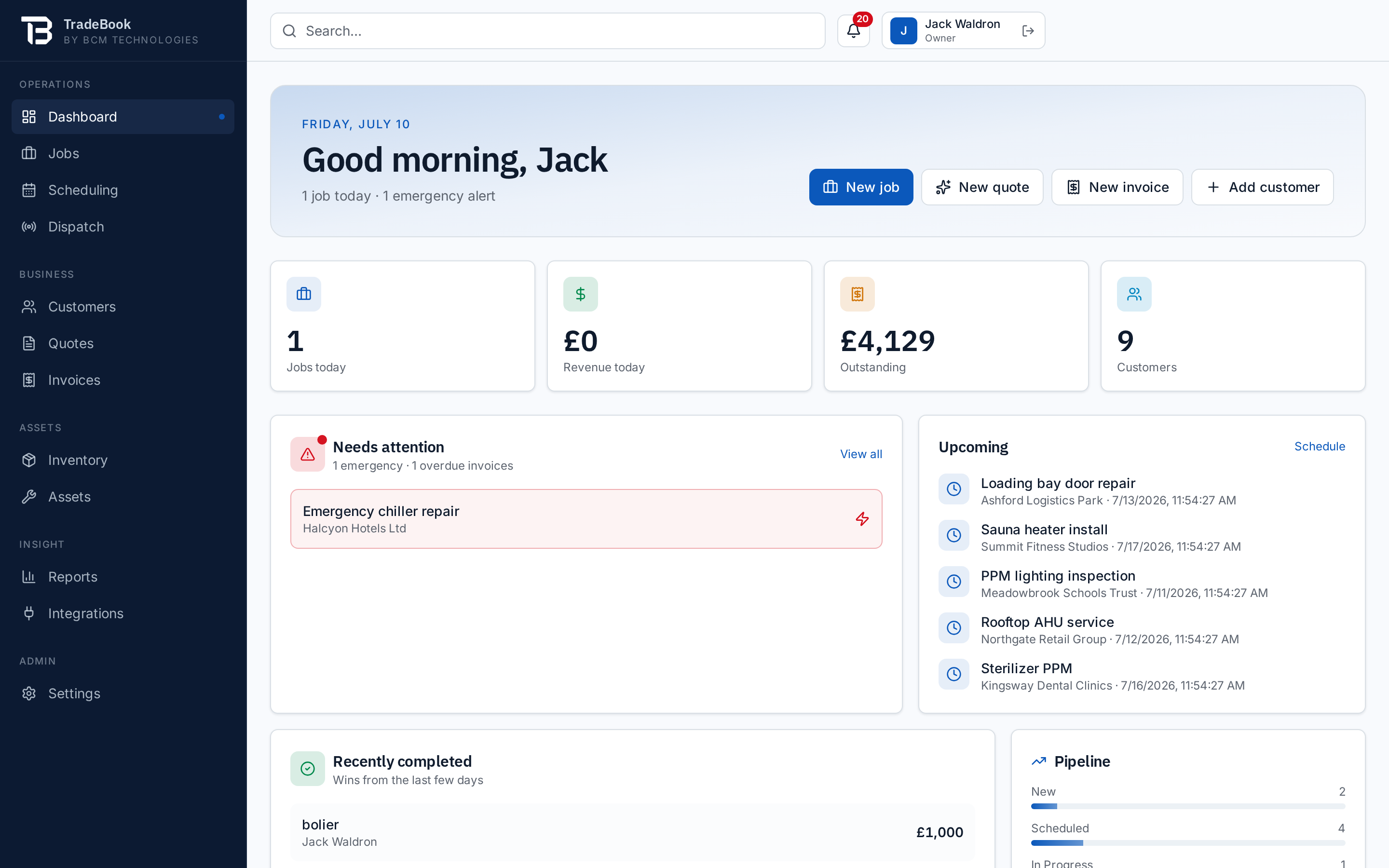Open Jobs in the sidebar
The width and height of the screenshot is (1389, 868).
point(123,153)
